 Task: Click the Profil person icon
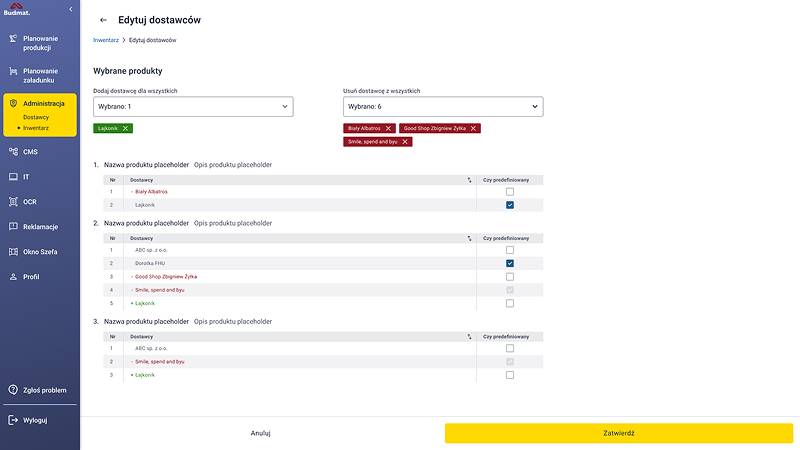coord(13,277)
